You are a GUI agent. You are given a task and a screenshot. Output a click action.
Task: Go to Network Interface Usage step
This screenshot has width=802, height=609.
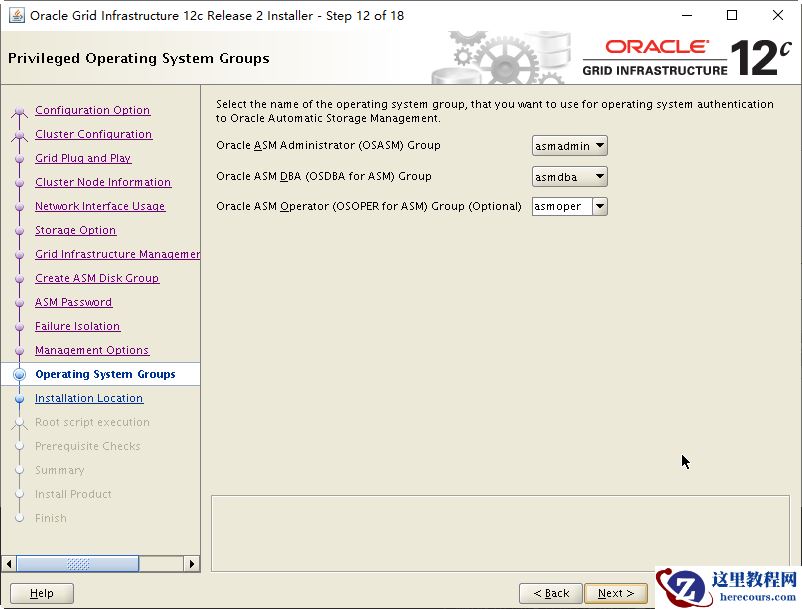[x=100, y=206]
